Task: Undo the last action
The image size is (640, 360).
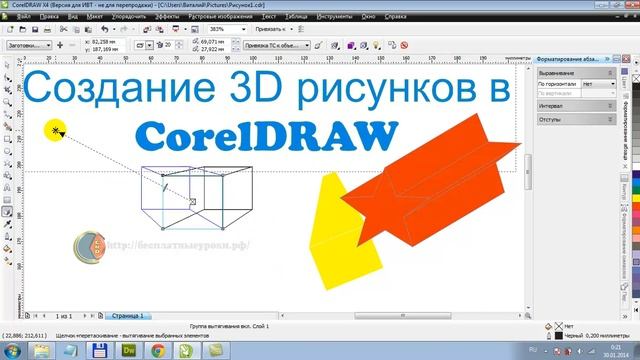Action: 105,29
